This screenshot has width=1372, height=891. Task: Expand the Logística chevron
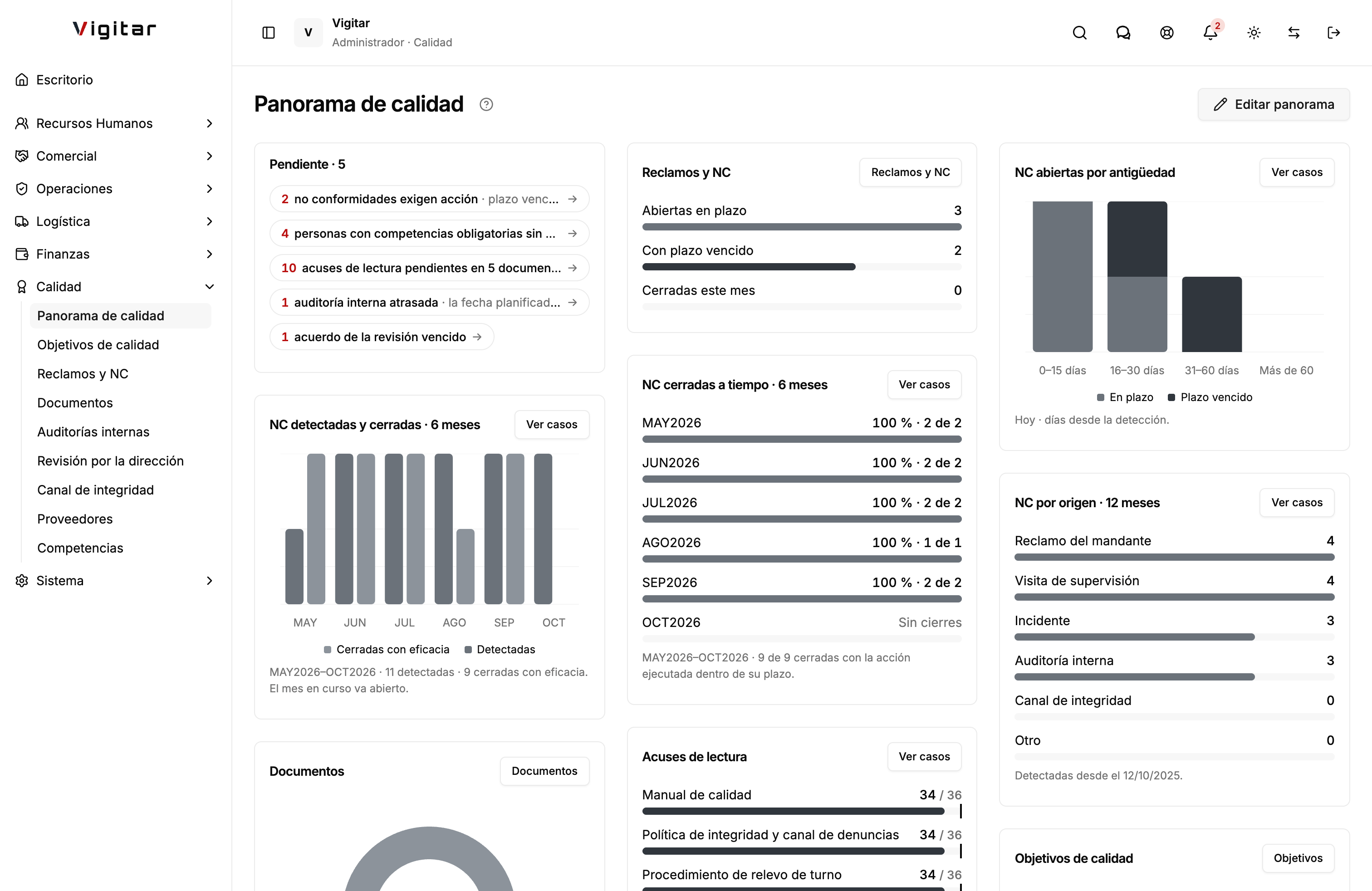(209, 221)
